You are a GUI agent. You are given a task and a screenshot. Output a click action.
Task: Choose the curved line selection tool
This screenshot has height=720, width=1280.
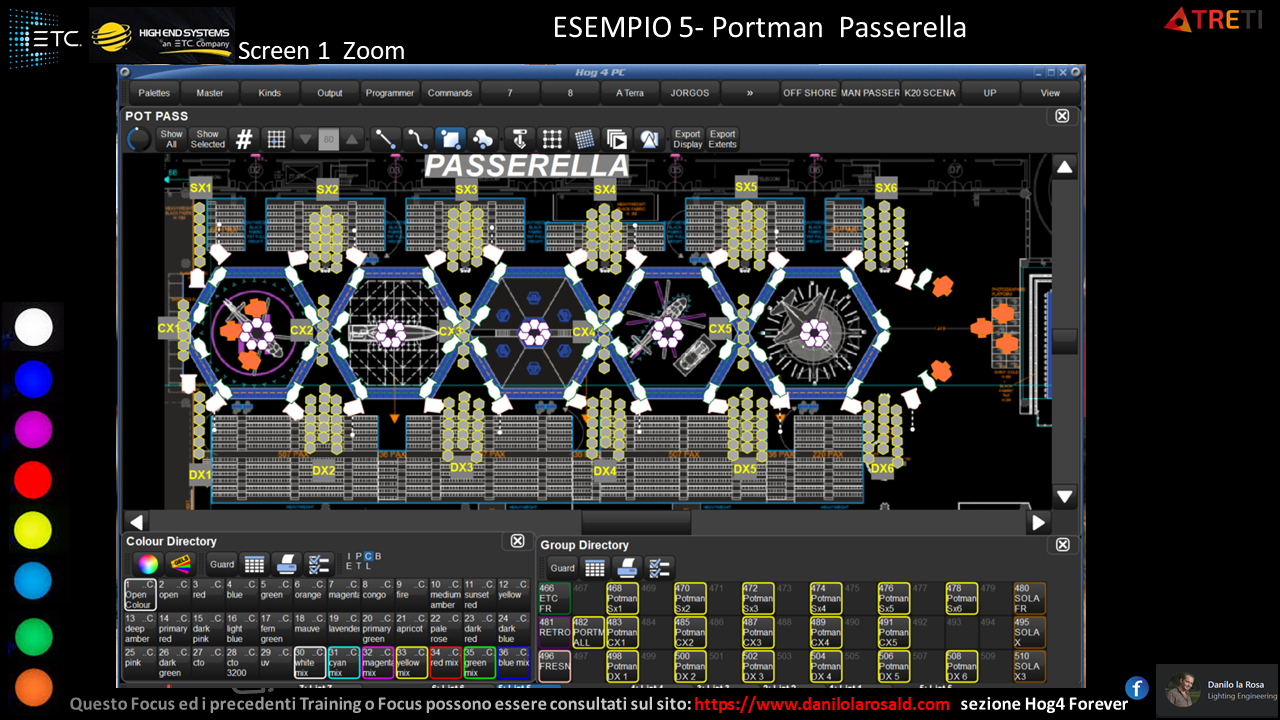(417, 139)
